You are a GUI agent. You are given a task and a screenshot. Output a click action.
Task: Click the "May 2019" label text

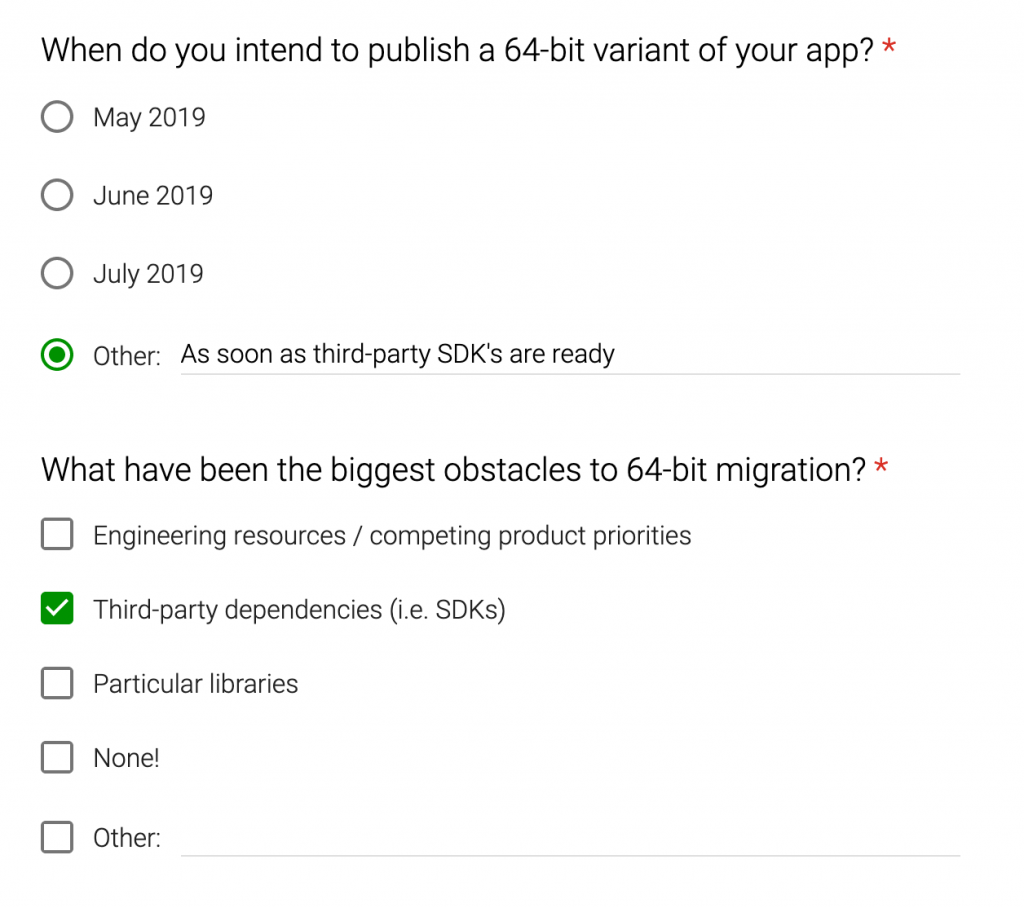pyautogui.click(x=149, y=117)
